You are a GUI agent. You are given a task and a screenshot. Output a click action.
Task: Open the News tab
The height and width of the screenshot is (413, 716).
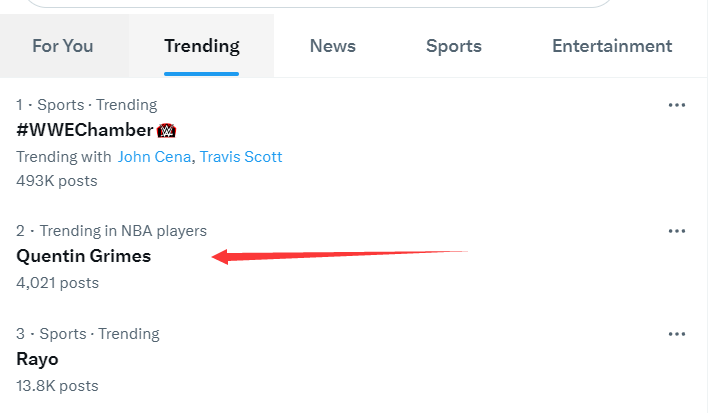click(332, 46)
